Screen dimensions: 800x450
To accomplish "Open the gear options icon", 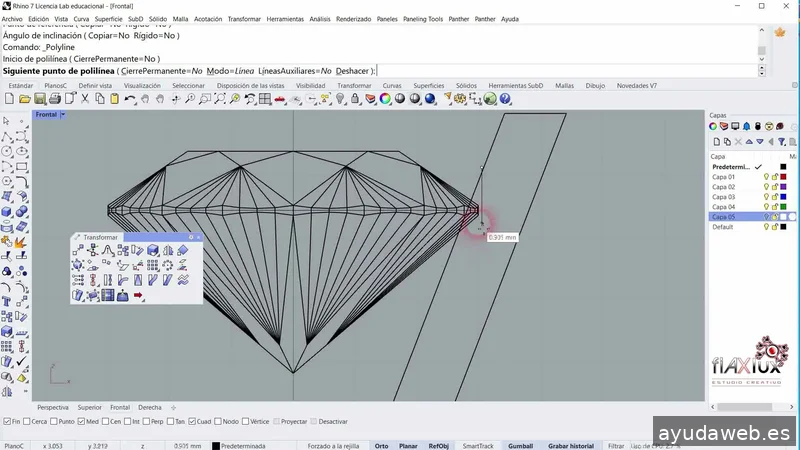I will coord(460,99).
